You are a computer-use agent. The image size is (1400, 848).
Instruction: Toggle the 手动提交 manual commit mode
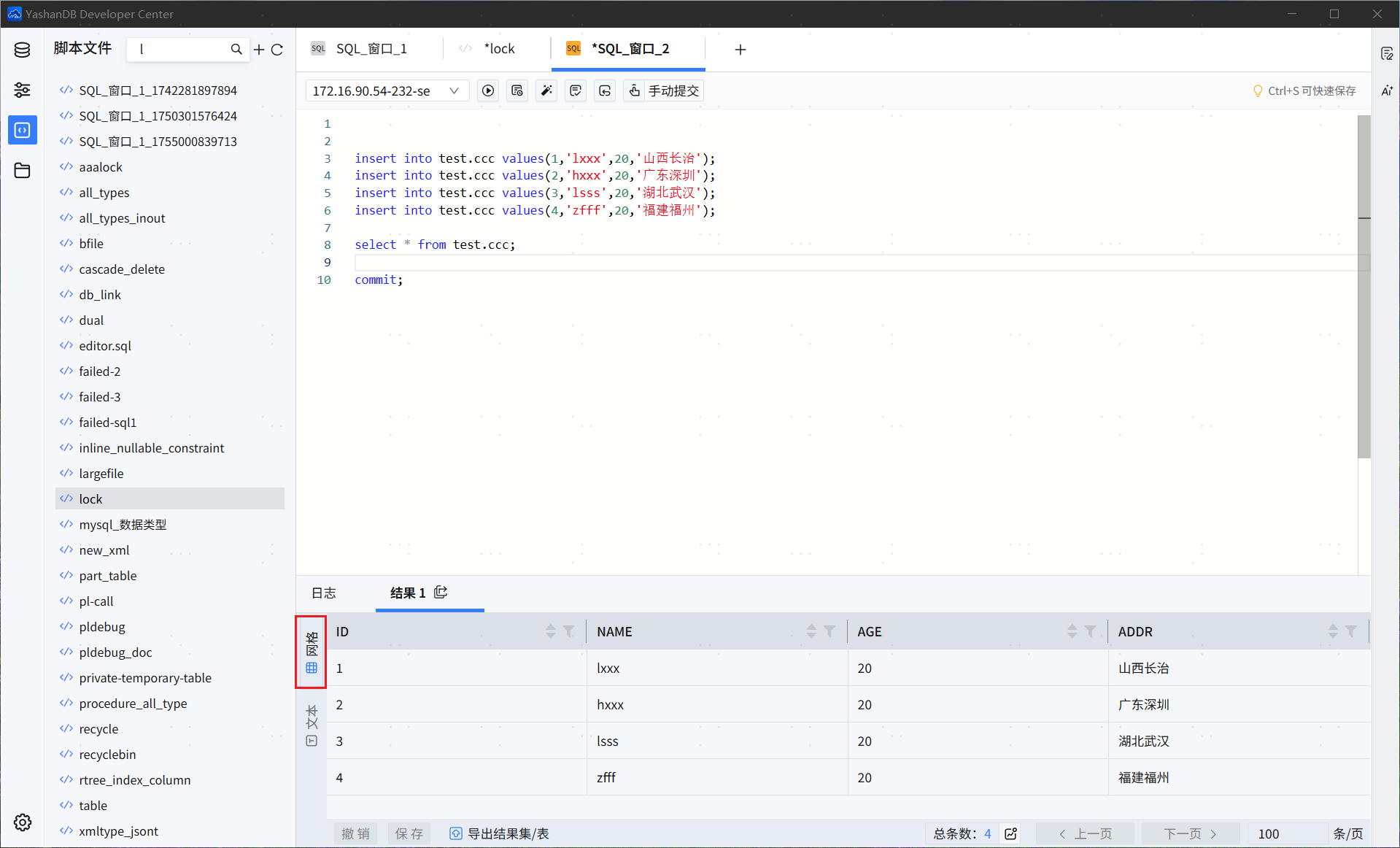[x=664, y=90]
